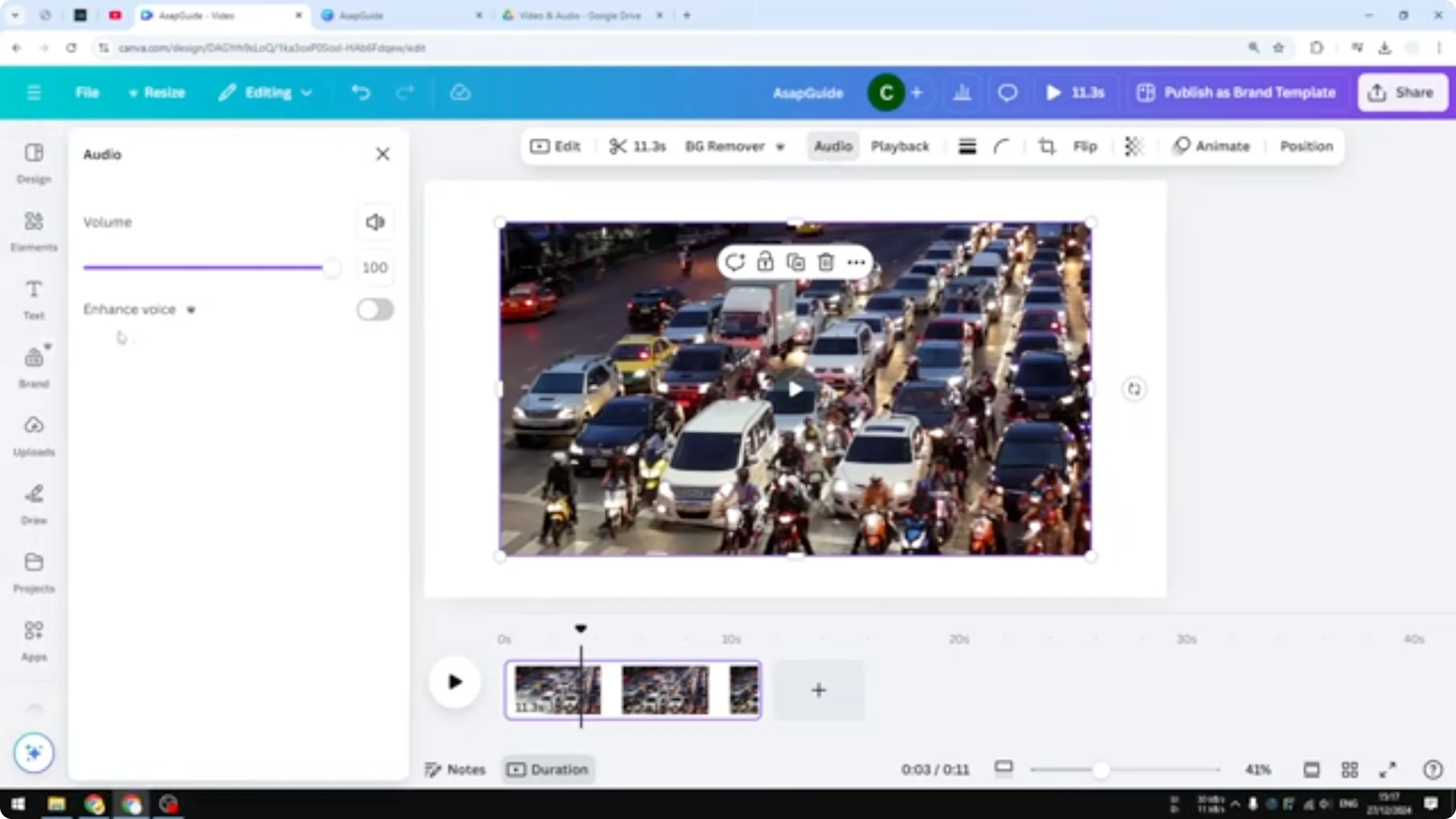Delete the selected video with the trash icon
1456x819 pixels.
(x=825, y=262)
